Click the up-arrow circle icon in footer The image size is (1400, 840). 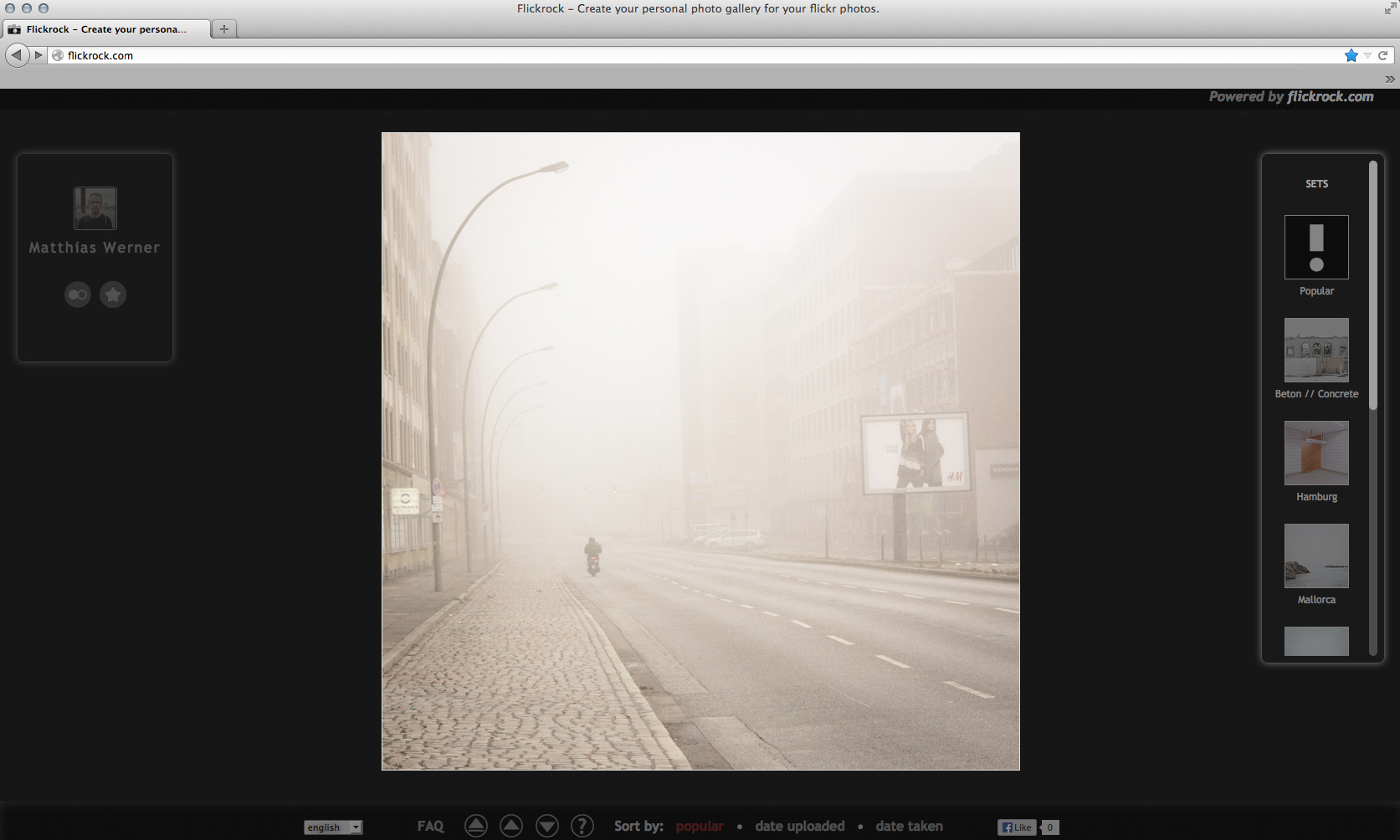pos(511,826)
